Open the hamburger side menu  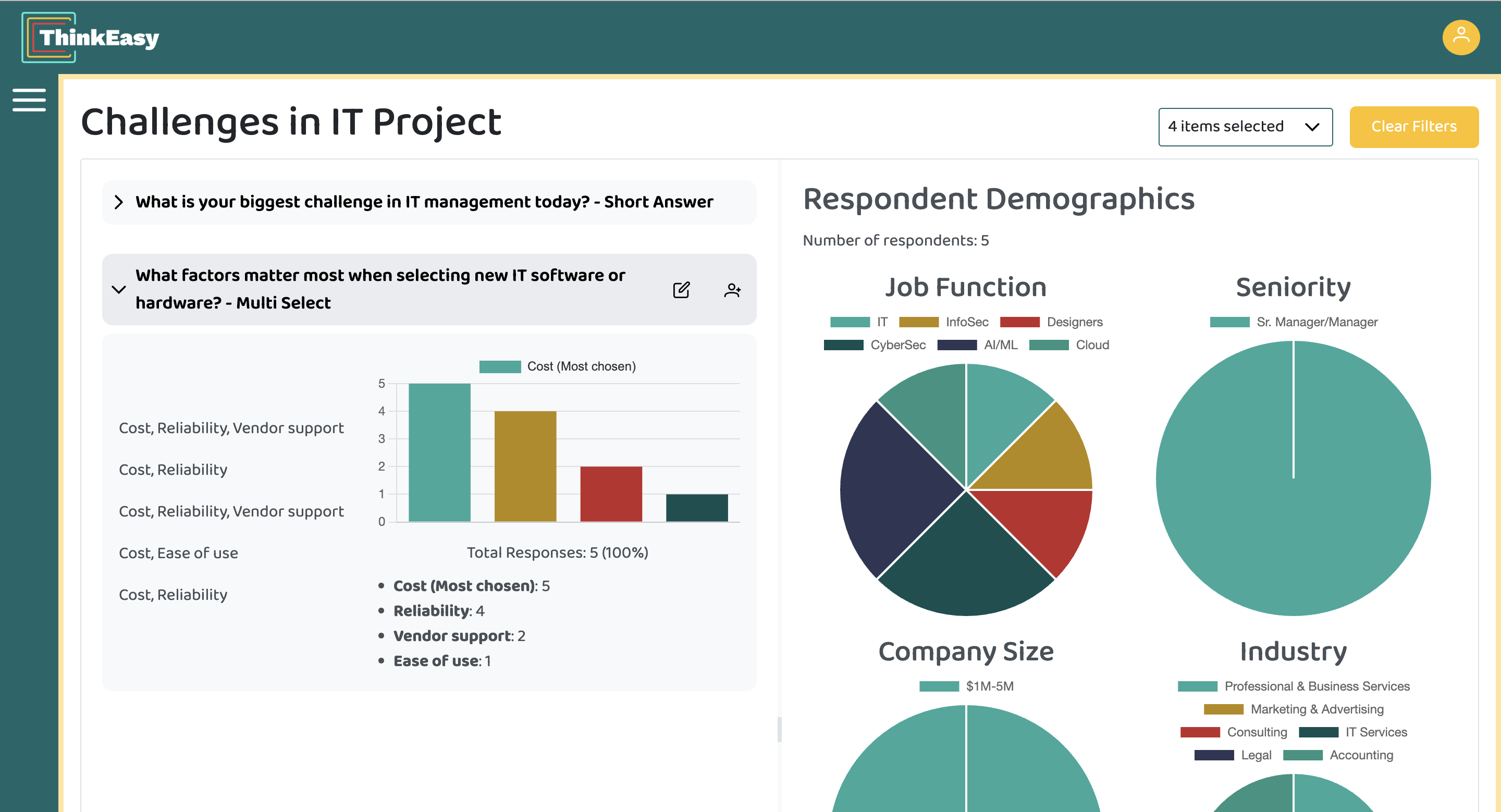pyautogui.click(x=29, y=100)
